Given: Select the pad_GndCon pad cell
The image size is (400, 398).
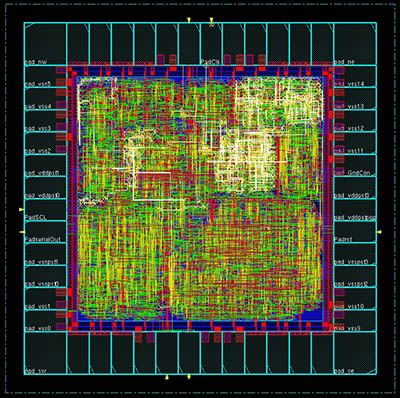Looking at the screenshot, I should point(355,166).
